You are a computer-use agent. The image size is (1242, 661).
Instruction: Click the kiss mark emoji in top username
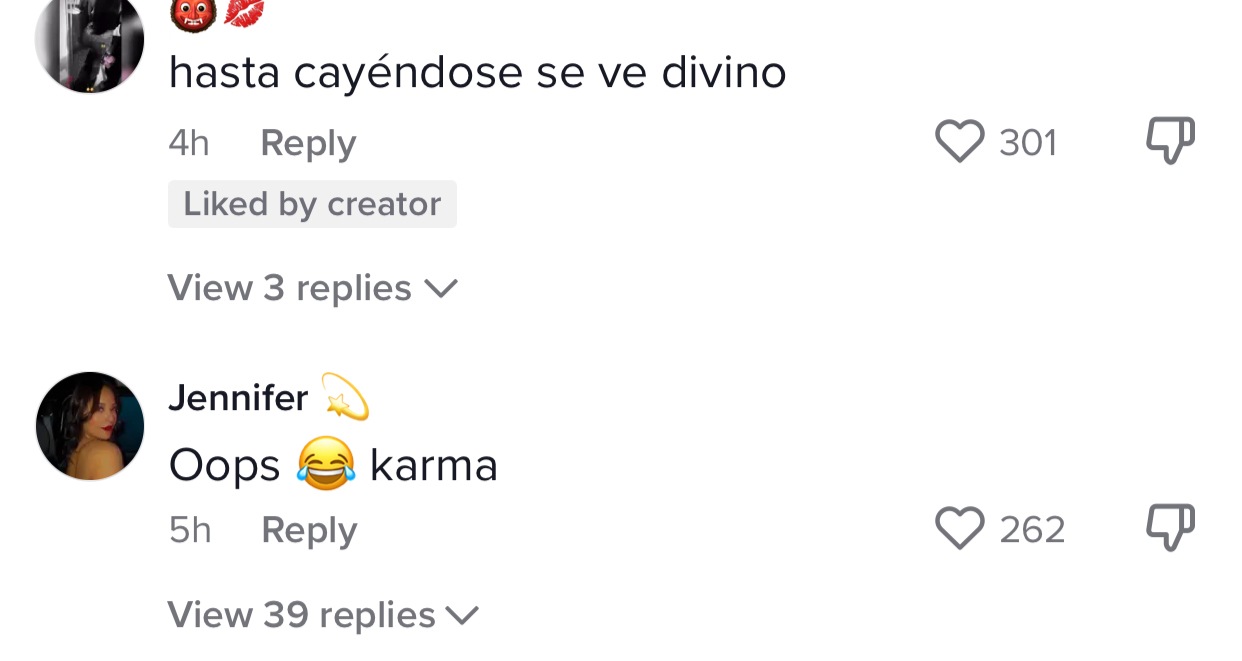[244, 12]
